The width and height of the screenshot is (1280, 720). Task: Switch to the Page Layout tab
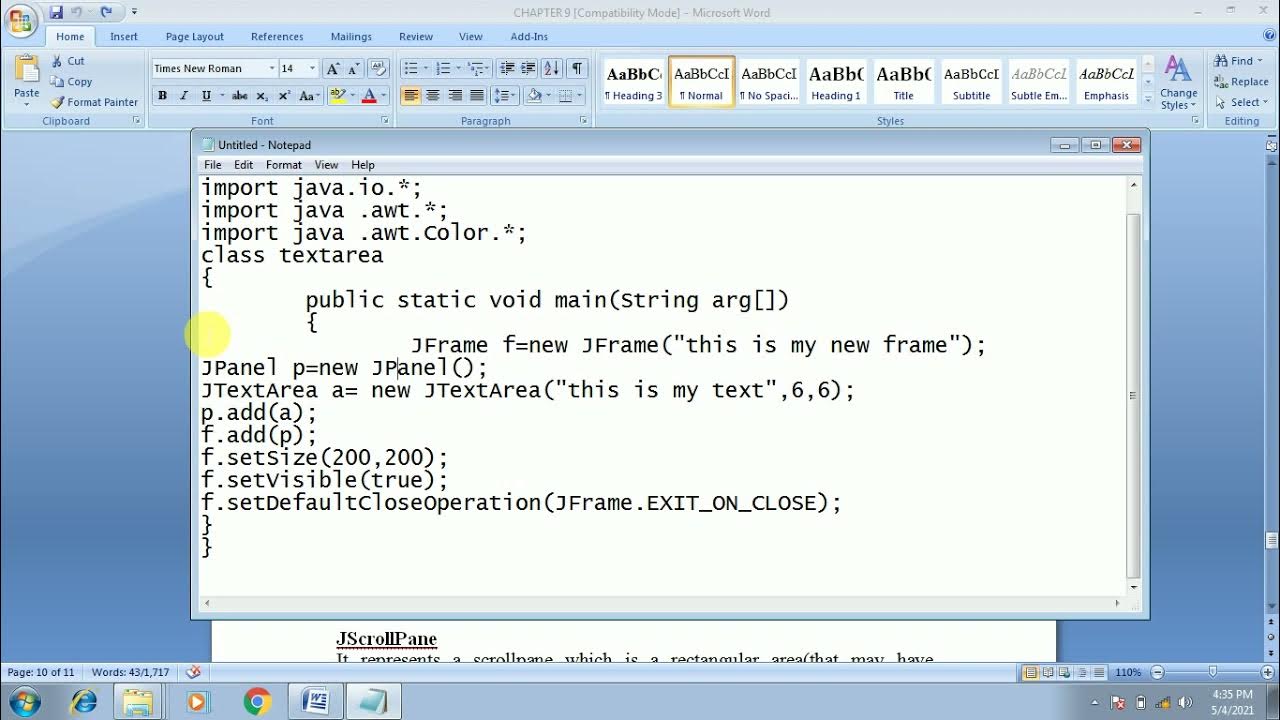(195, 37)
